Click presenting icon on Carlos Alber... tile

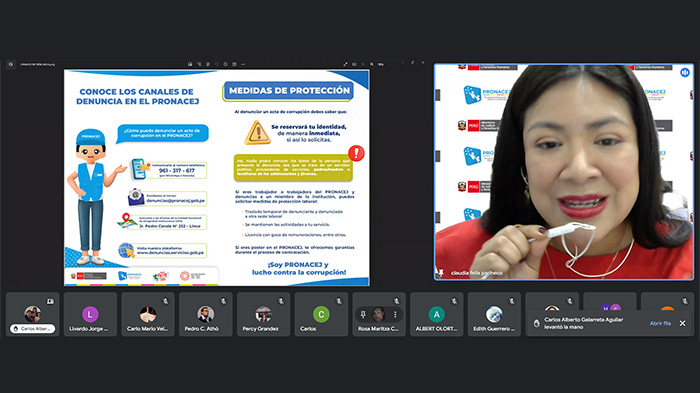click(x=50, y=301)
